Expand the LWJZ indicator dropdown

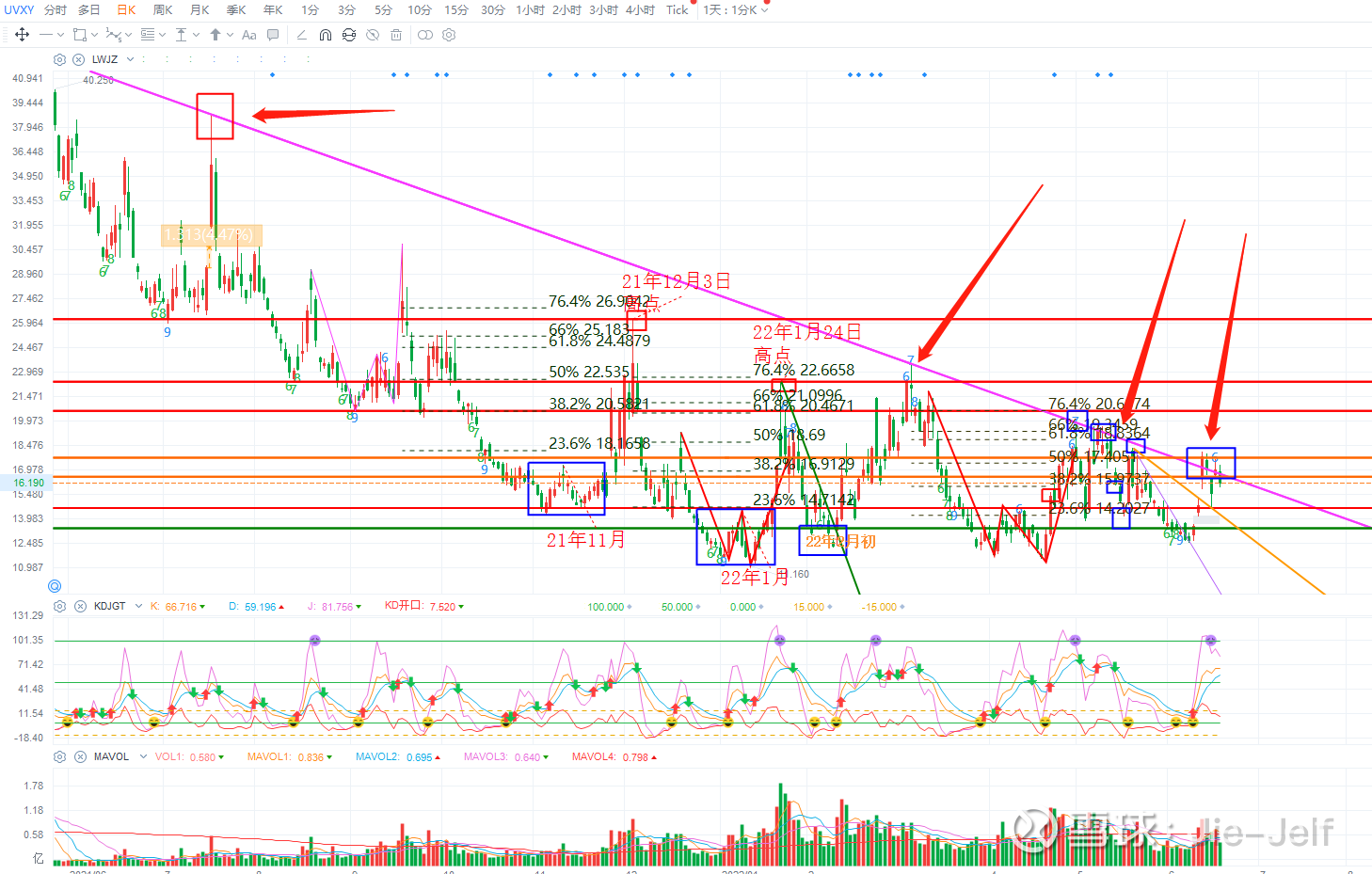click(x=130, y=59)
